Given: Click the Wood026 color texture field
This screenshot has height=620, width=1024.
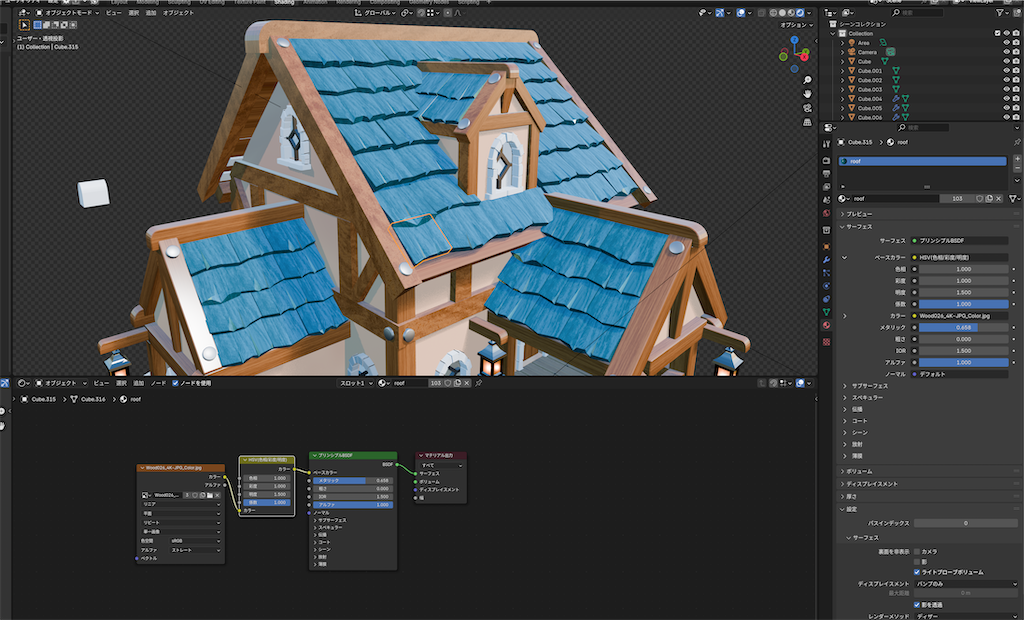Looking at the screenshot, I should coord(961,316).
